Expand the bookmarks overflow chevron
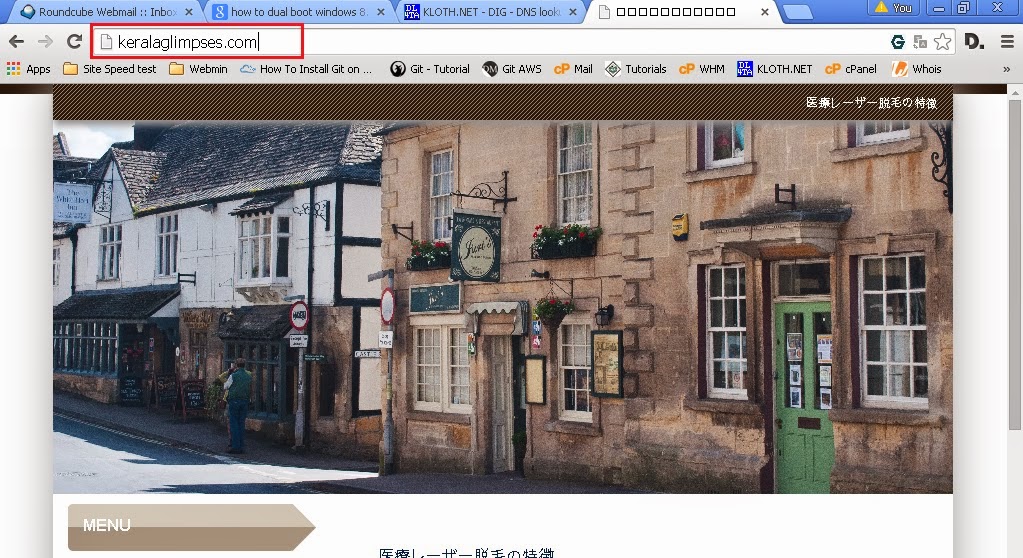This screenshot has height=558, width=1023. pyautogui.click(x=1006, y=69)
